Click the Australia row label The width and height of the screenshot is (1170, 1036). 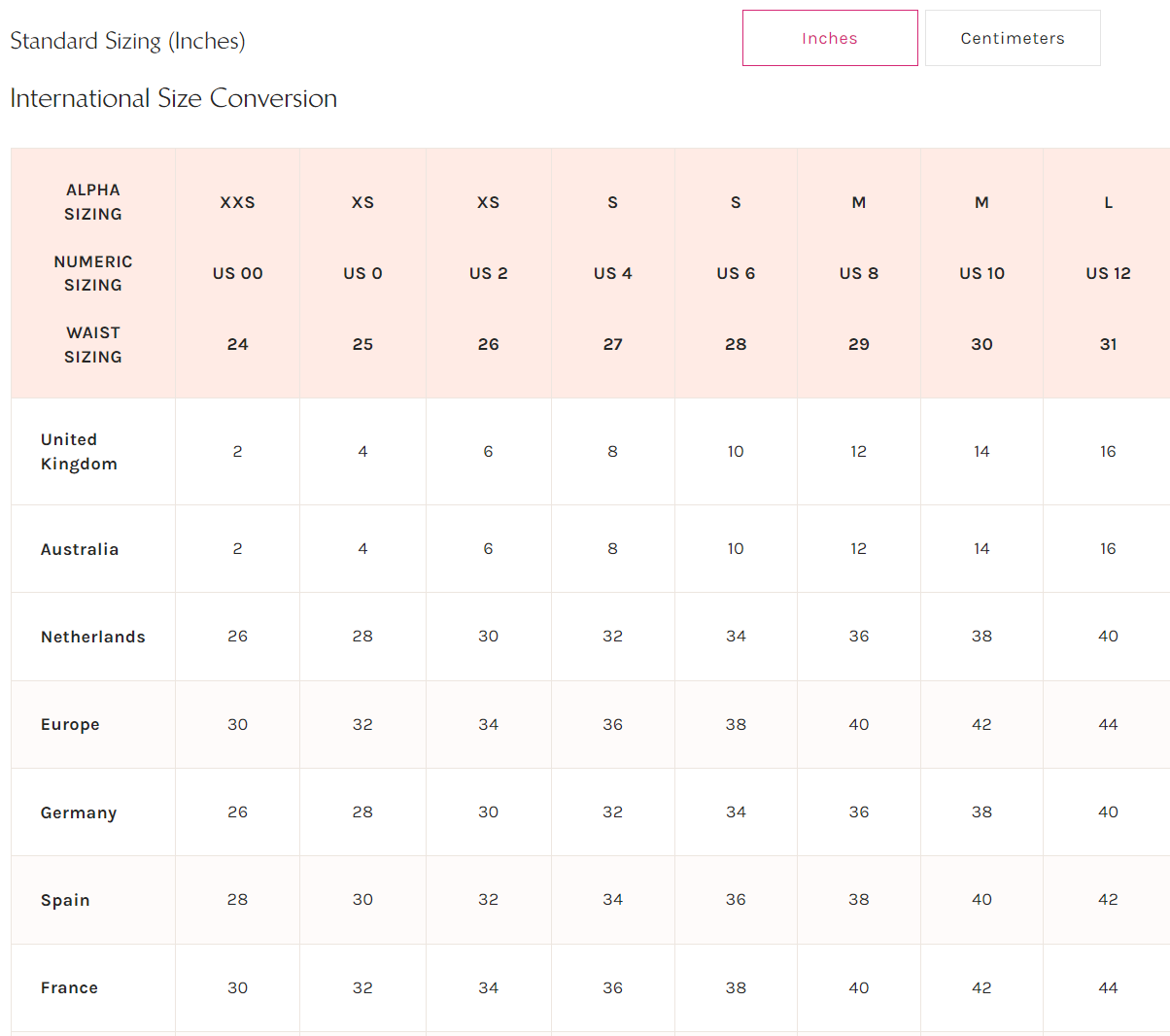[x=80, y=549]
